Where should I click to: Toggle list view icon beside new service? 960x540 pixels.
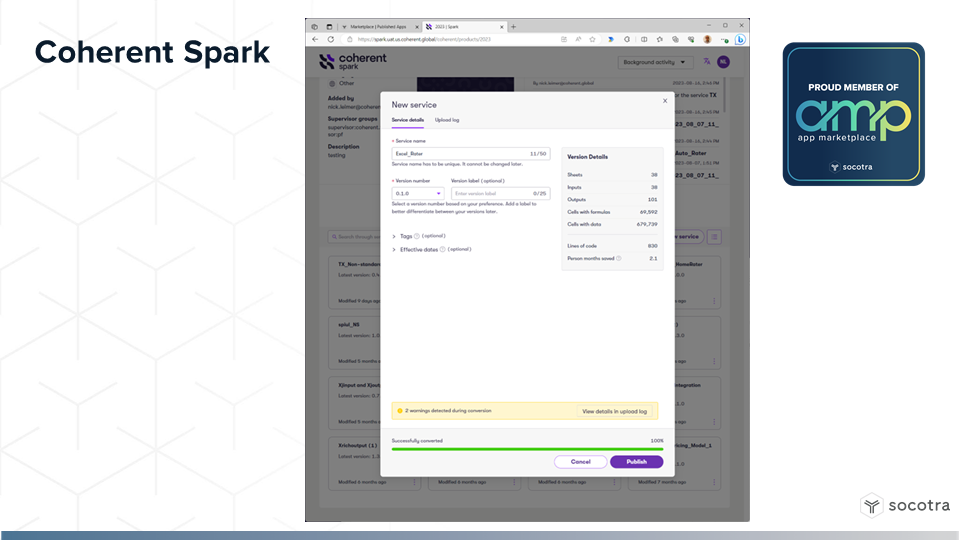[714, 237]
